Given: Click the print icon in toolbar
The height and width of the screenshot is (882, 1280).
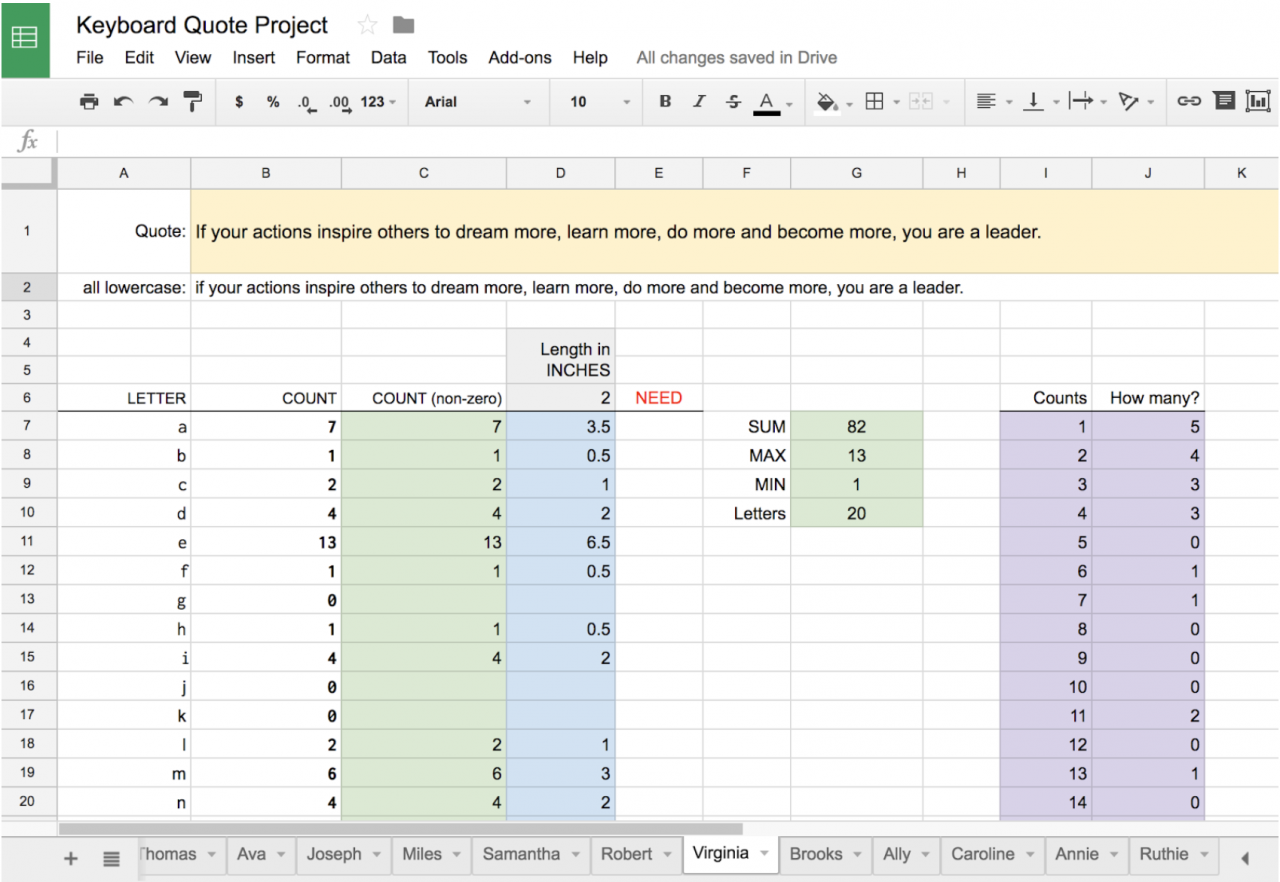Looking at the screenshot, I should pos(89,101).
